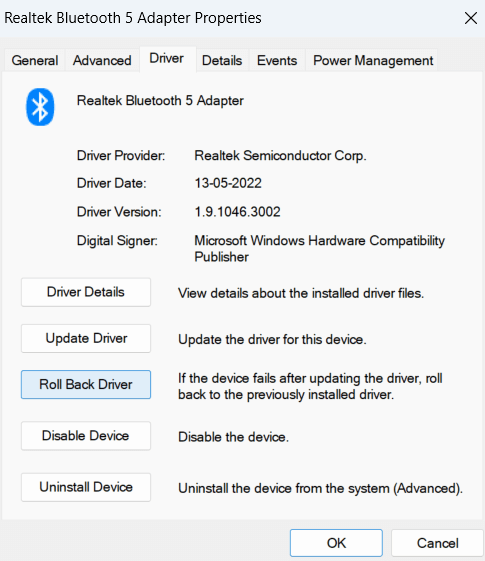Screen dimensions: 485x561
Task: Go to the Details tab
Action: 222,60
